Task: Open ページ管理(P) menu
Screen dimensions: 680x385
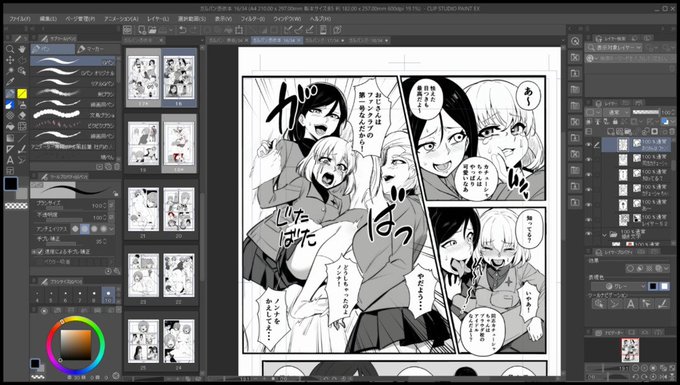Action: click(x=80, y=19)
